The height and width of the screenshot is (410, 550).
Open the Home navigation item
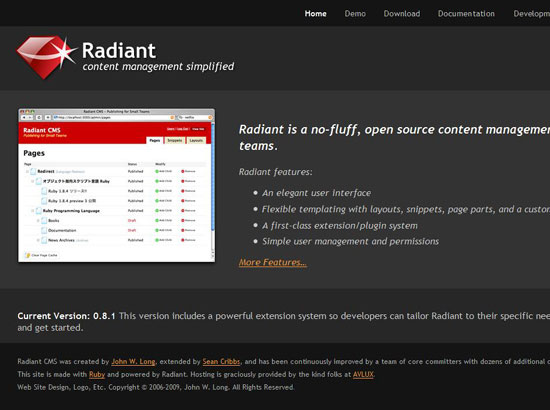point(315,14)
